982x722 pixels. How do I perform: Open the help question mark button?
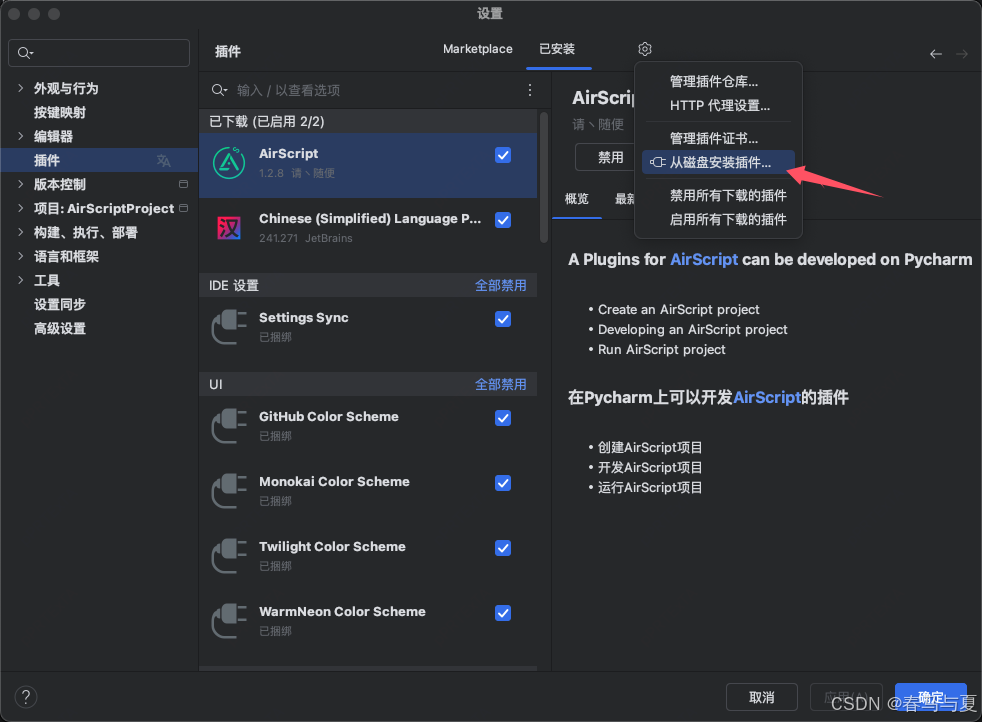coord(26,697)
